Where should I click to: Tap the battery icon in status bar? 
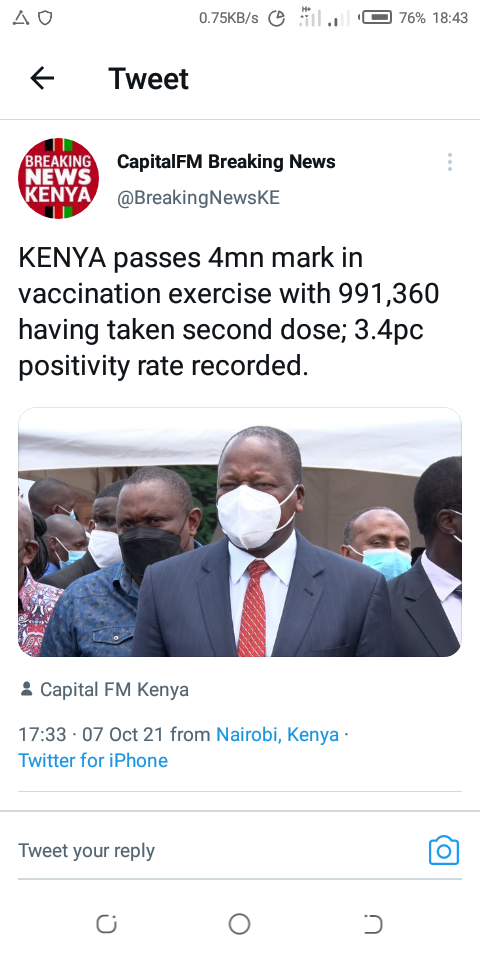(x=375, y=18)
